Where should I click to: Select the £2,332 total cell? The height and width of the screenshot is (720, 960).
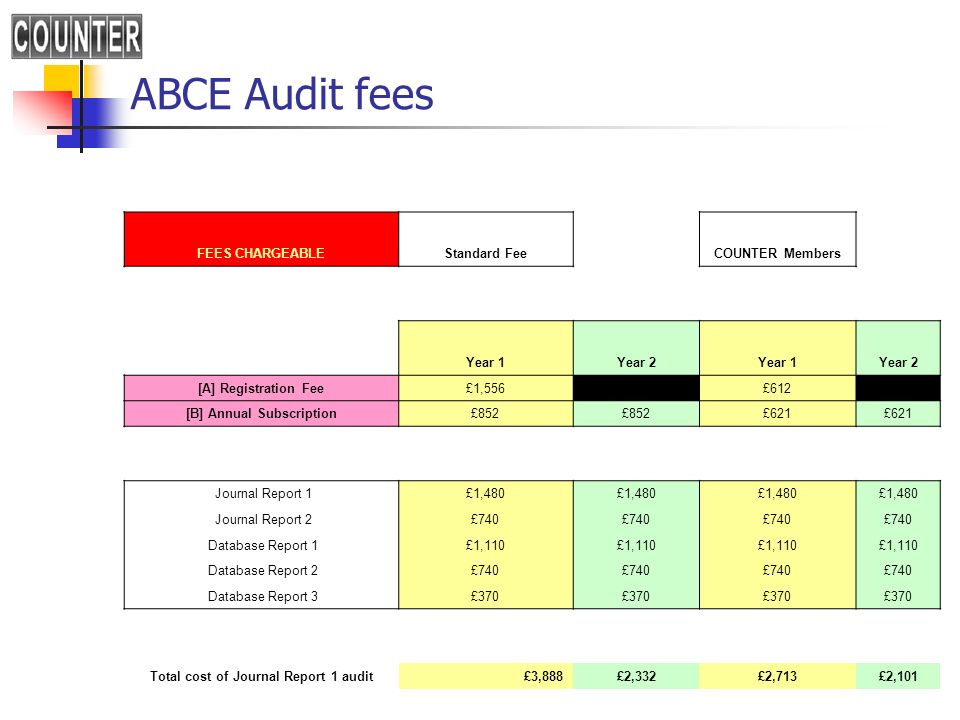tap(636, 677)
